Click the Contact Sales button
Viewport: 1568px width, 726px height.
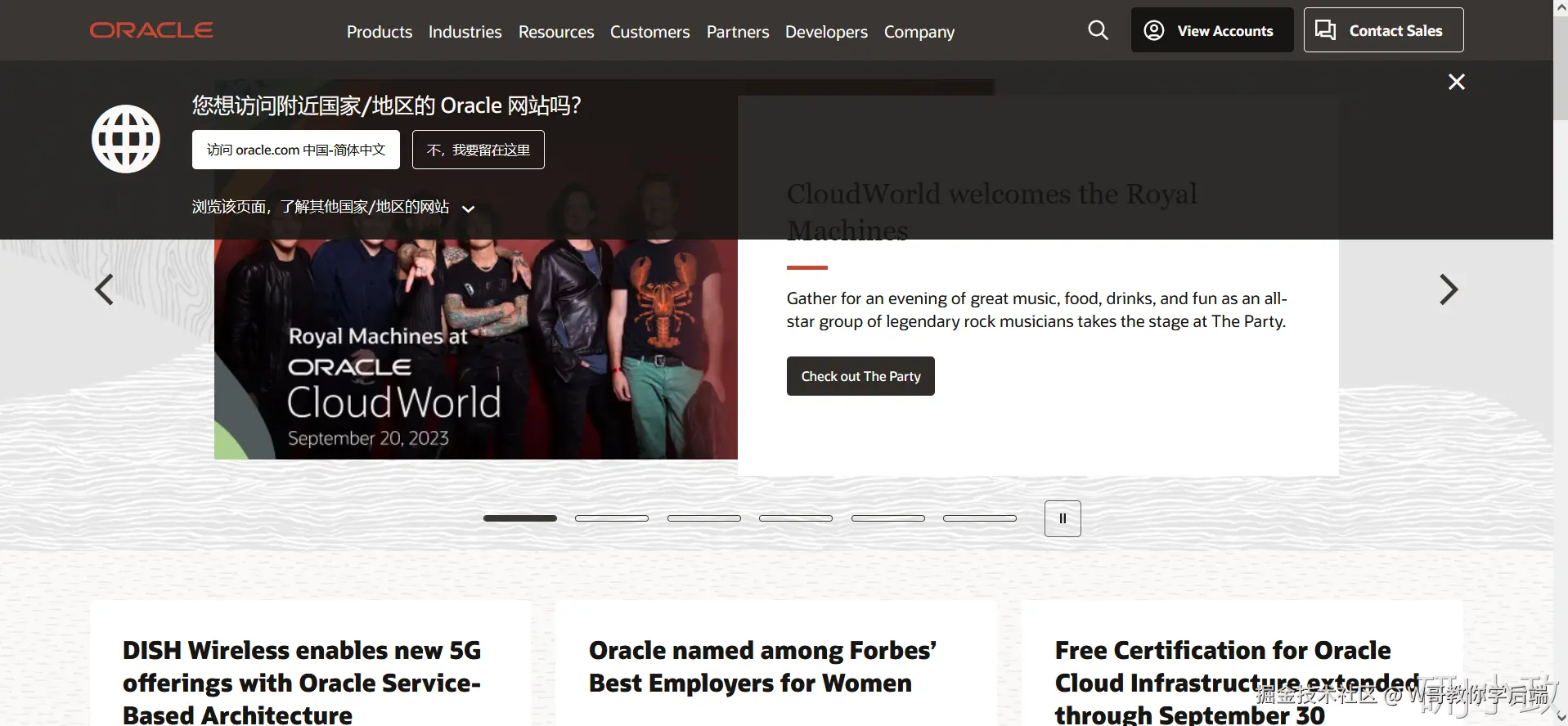click(1383, 30)
